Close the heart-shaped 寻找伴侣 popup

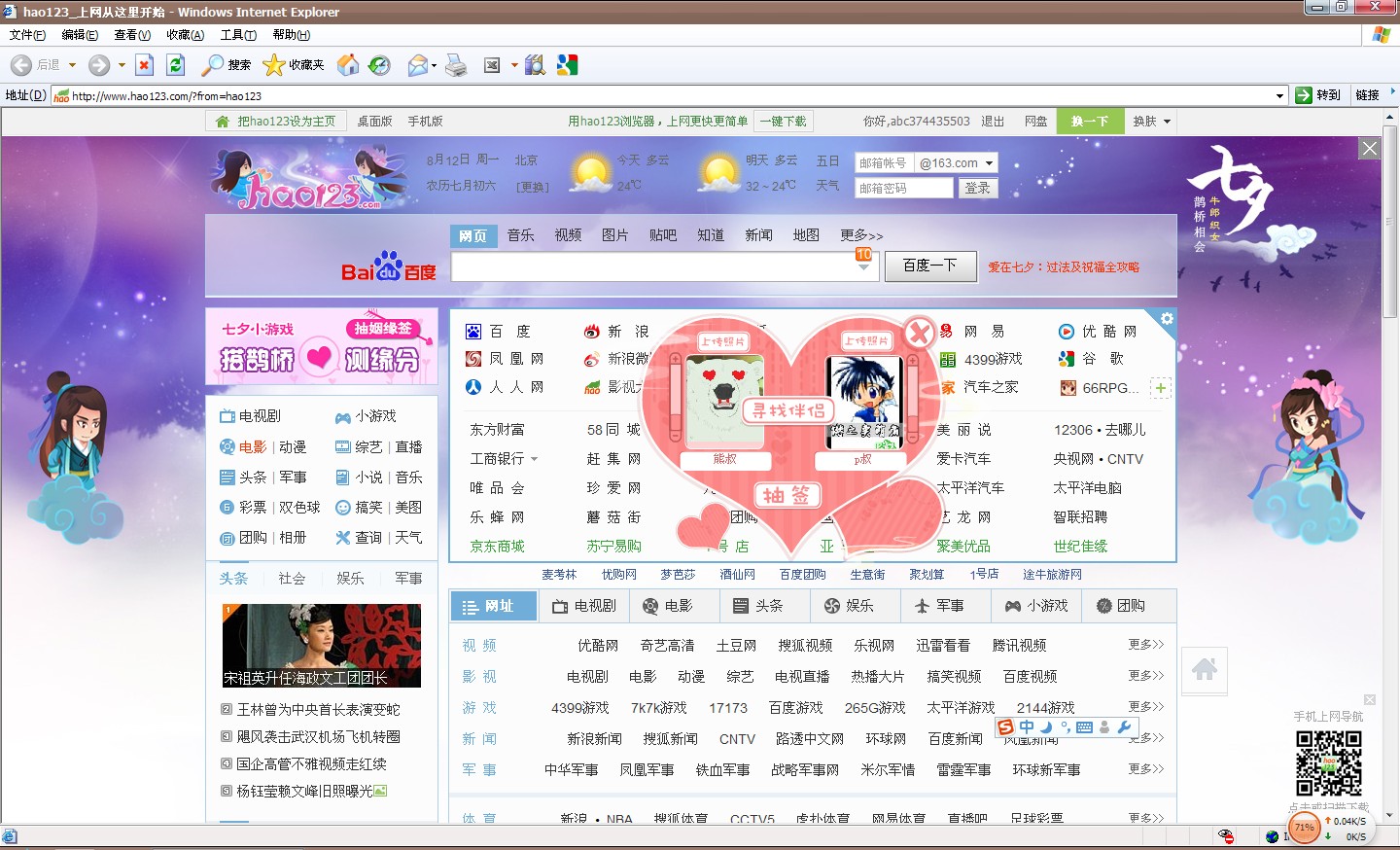tap(919, 334)
